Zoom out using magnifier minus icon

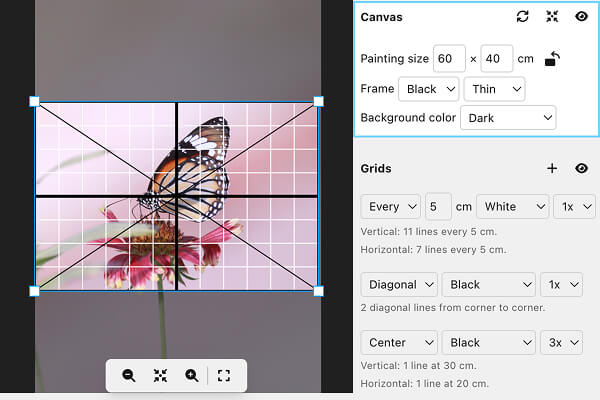pos(129,376)
